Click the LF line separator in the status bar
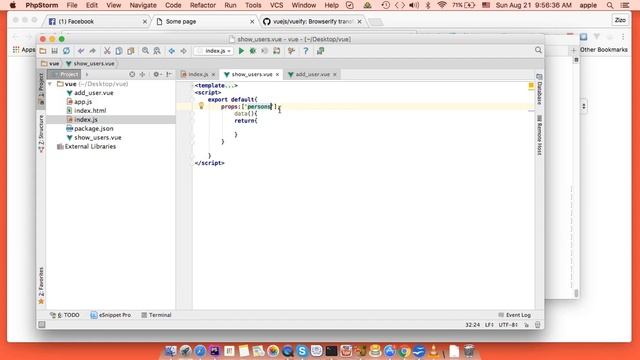 [489, 325]
